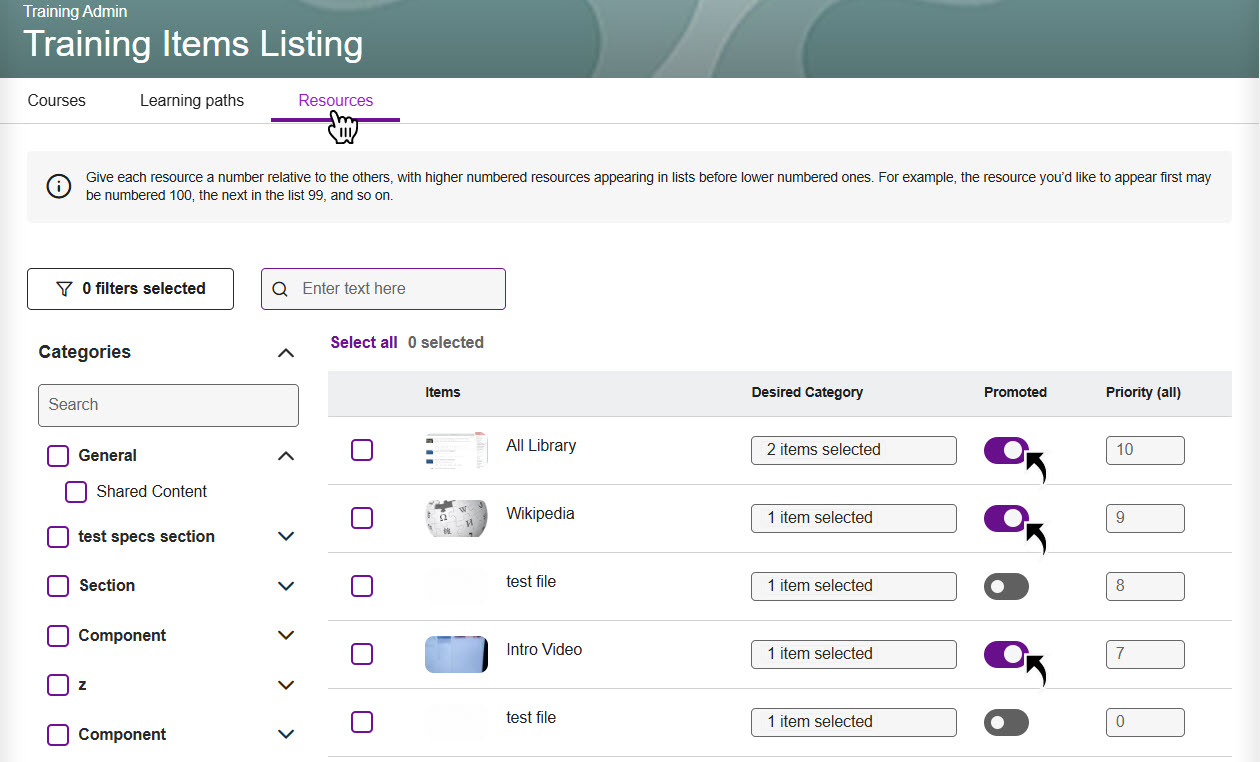Click the info icon in the notice banner
Viewport: 1260px width, 762px height.
[59, 187]
